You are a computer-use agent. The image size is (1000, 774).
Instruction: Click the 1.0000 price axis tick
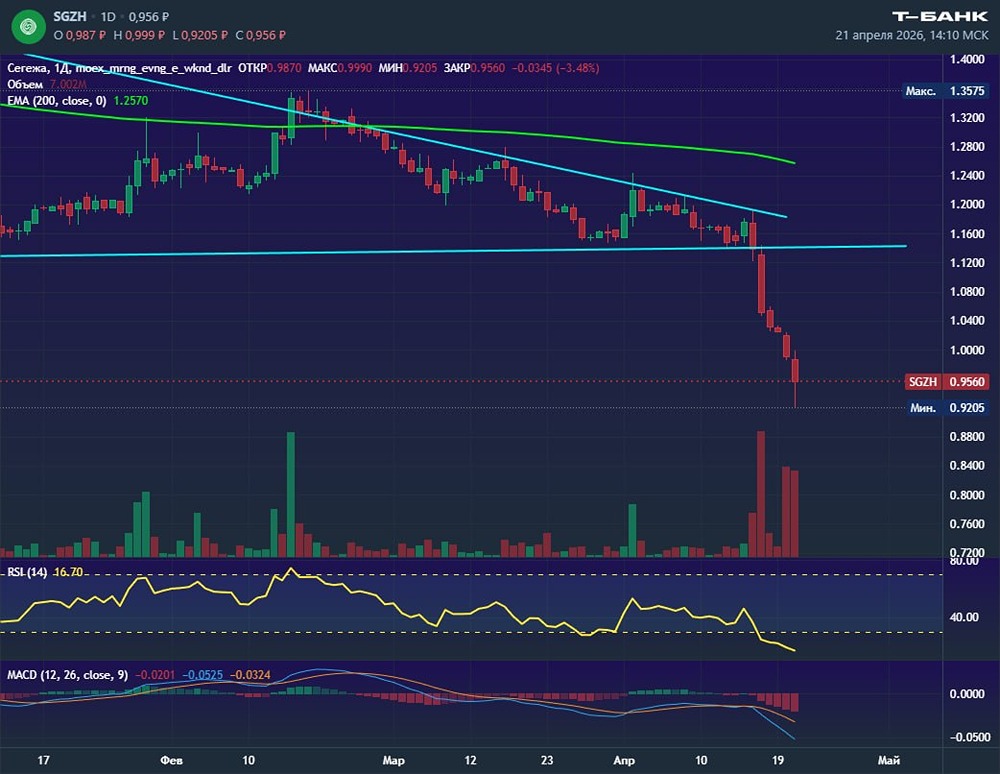point(967,350)
